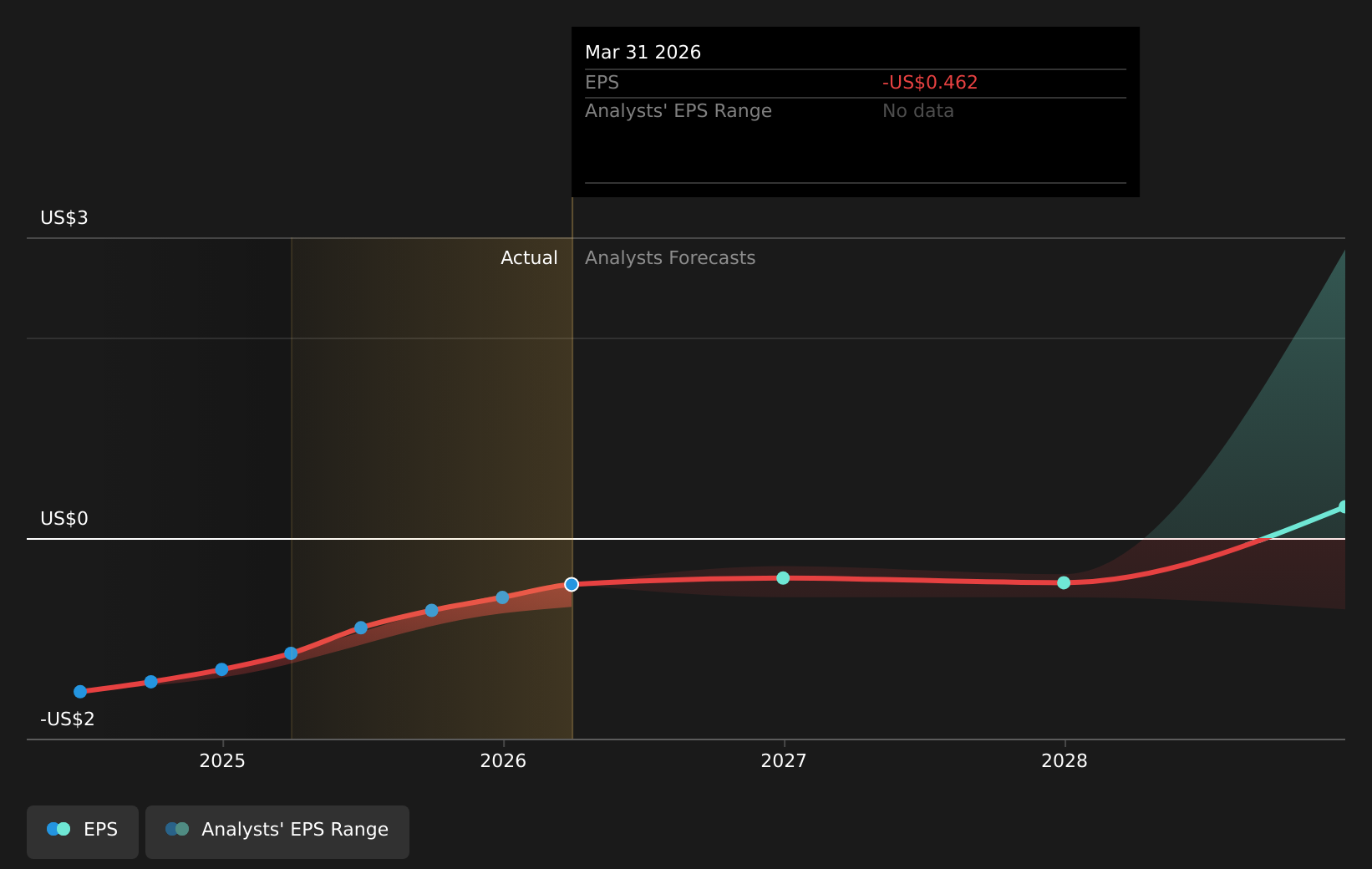Click the 'Analysts Forecasts' region label
This screenshot has height=869, width=1372.
(x=670, y=258)
